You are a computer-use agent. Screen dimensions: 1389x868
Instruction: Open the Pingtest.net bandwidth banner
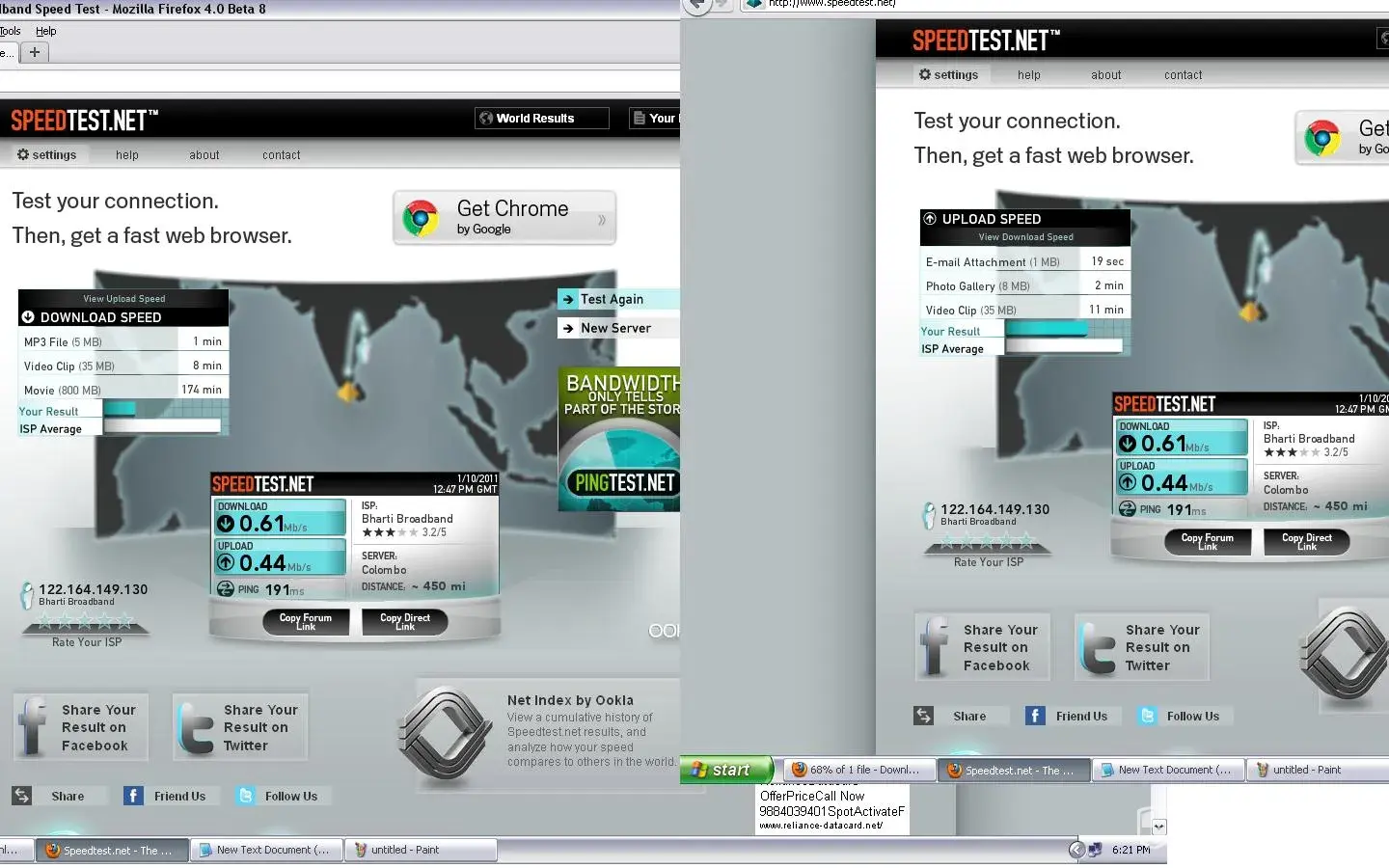(x=619, y=439)
